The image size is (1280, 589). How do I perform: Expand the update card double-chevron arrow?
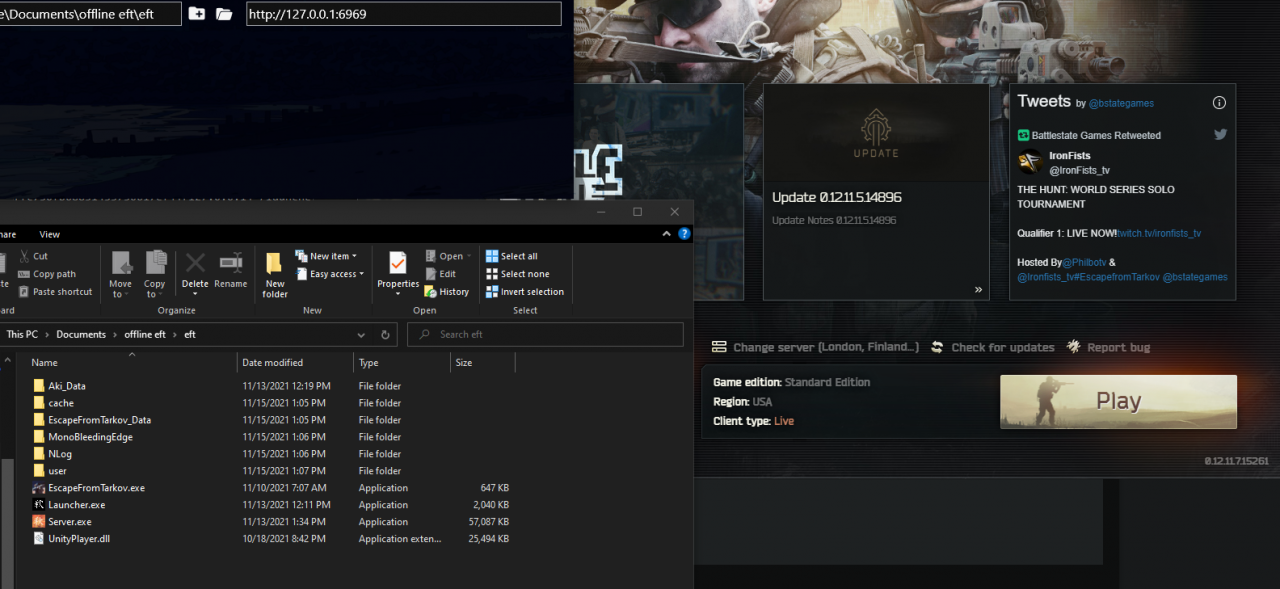tap(979, 290)
